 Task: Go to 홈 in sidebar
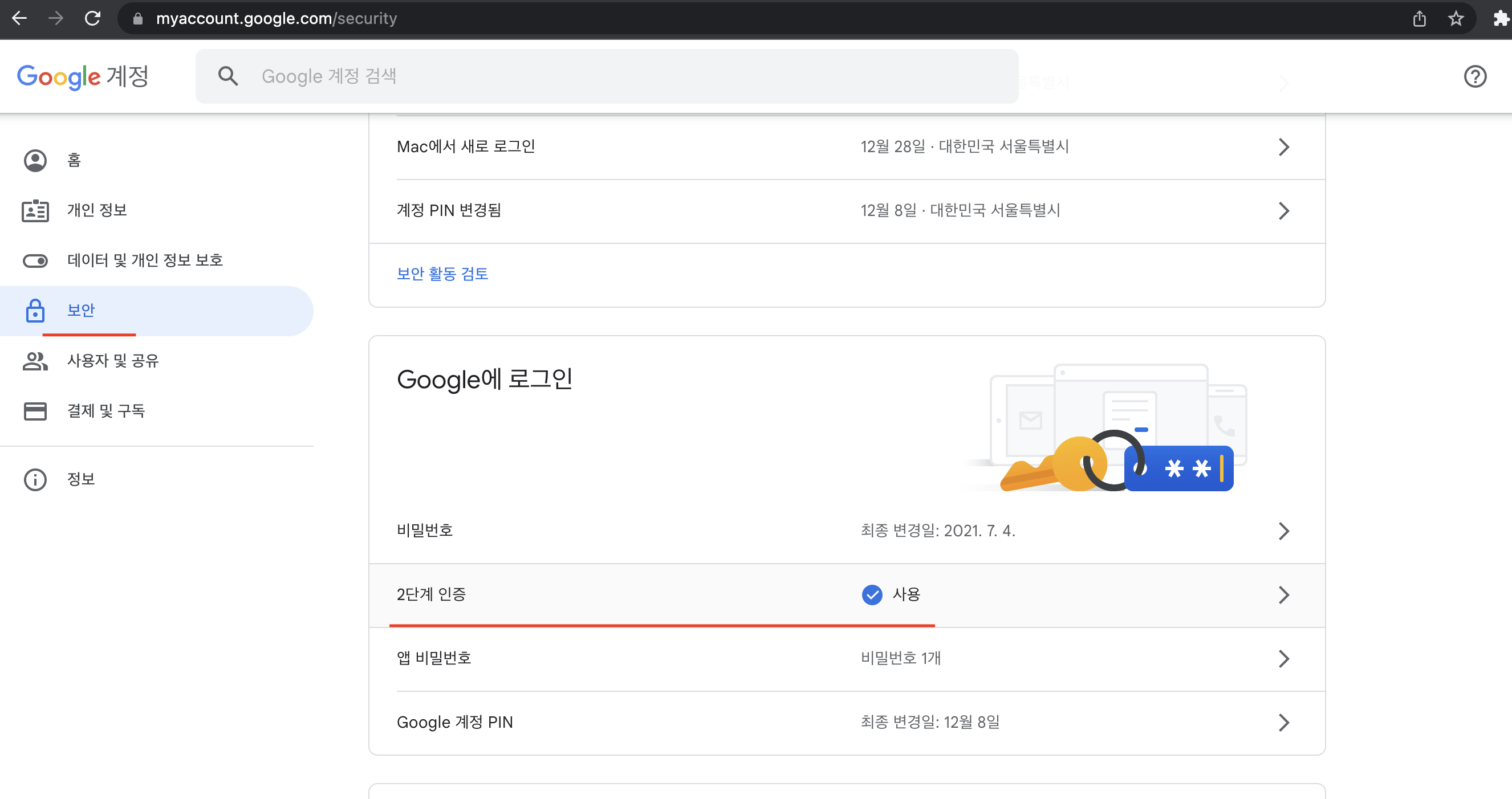coord(74,160)
